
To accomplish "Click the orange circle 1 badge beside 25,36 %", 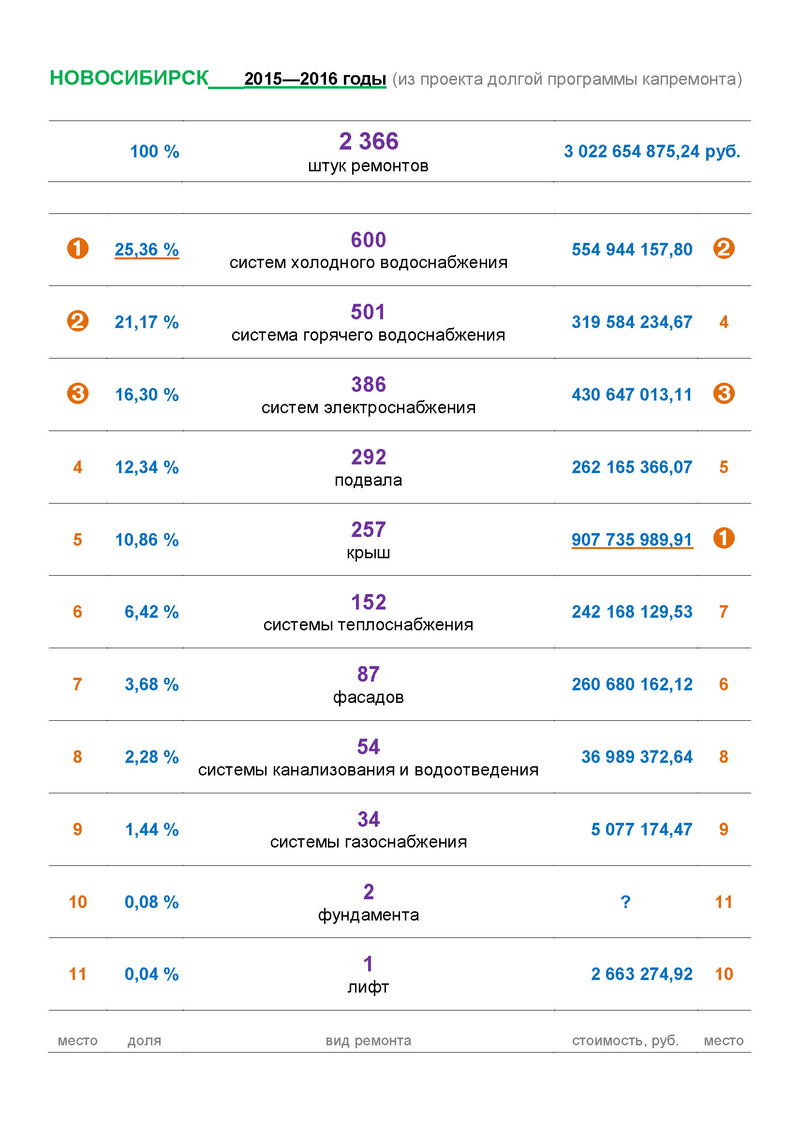I will [78, 249].
